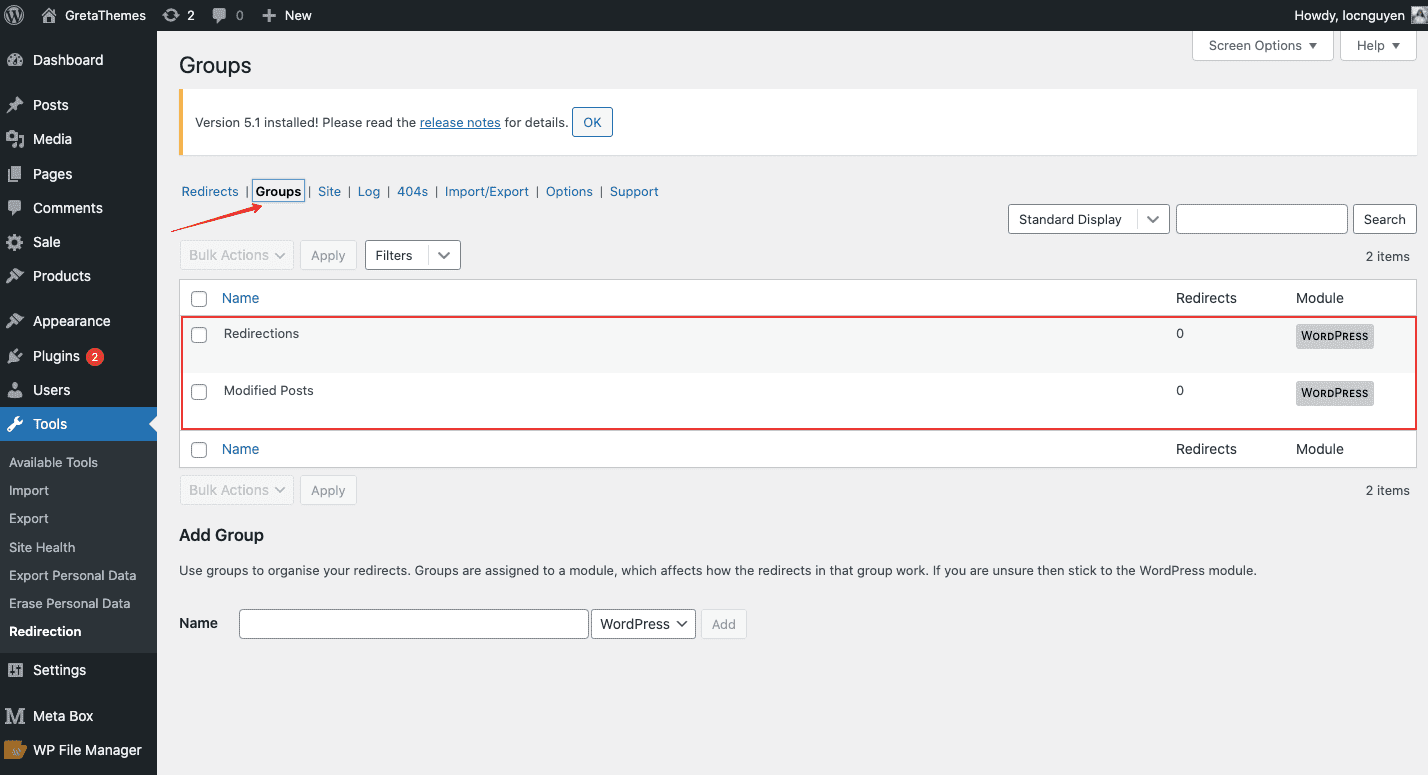Click the top Apply button
The width and height of the screenshot is (1428, 775).
click(328, 255)
